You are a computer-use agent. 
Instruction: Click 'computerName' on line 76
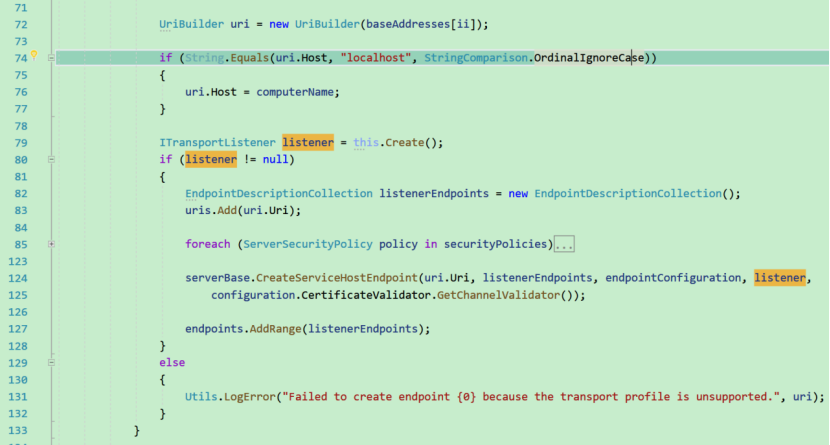[295, 92]
